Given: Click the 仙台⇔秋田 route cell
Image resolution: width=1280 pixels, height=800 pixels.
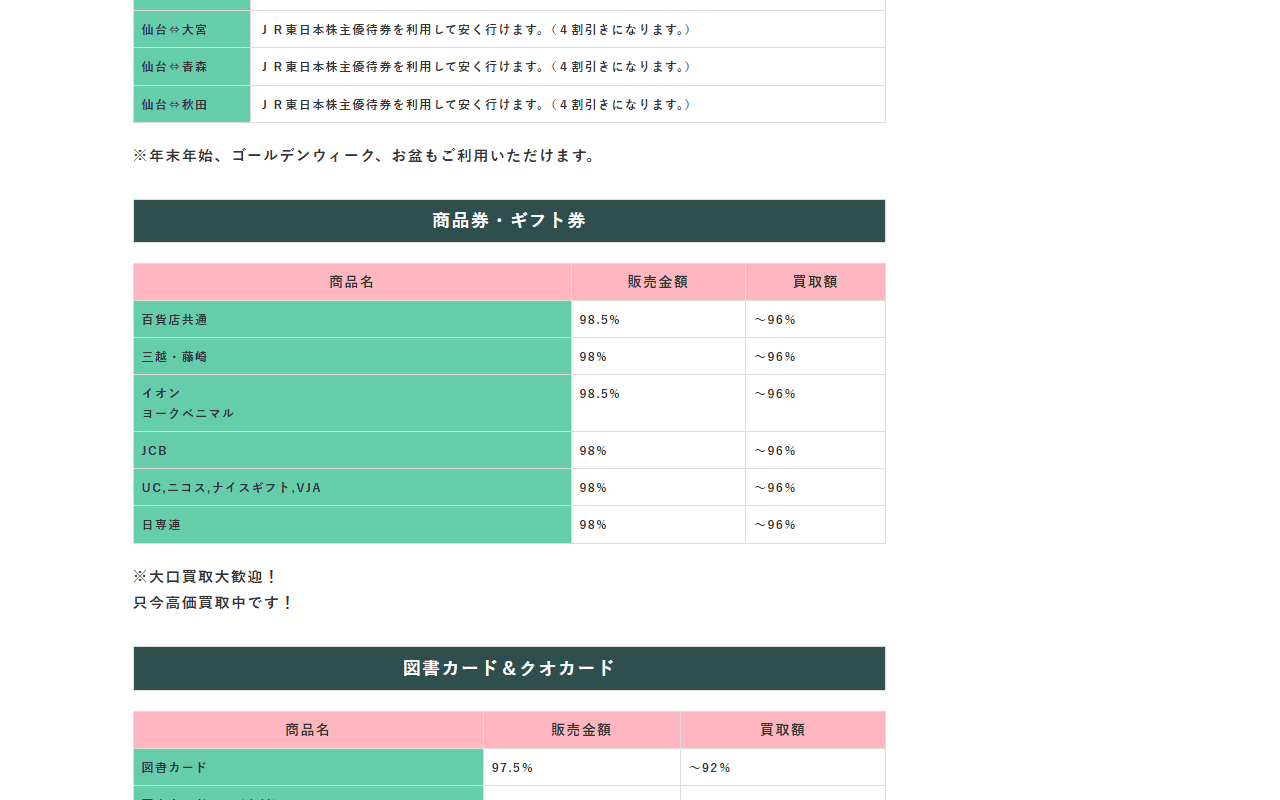Looking at the screenshot, I should [192, 104].
